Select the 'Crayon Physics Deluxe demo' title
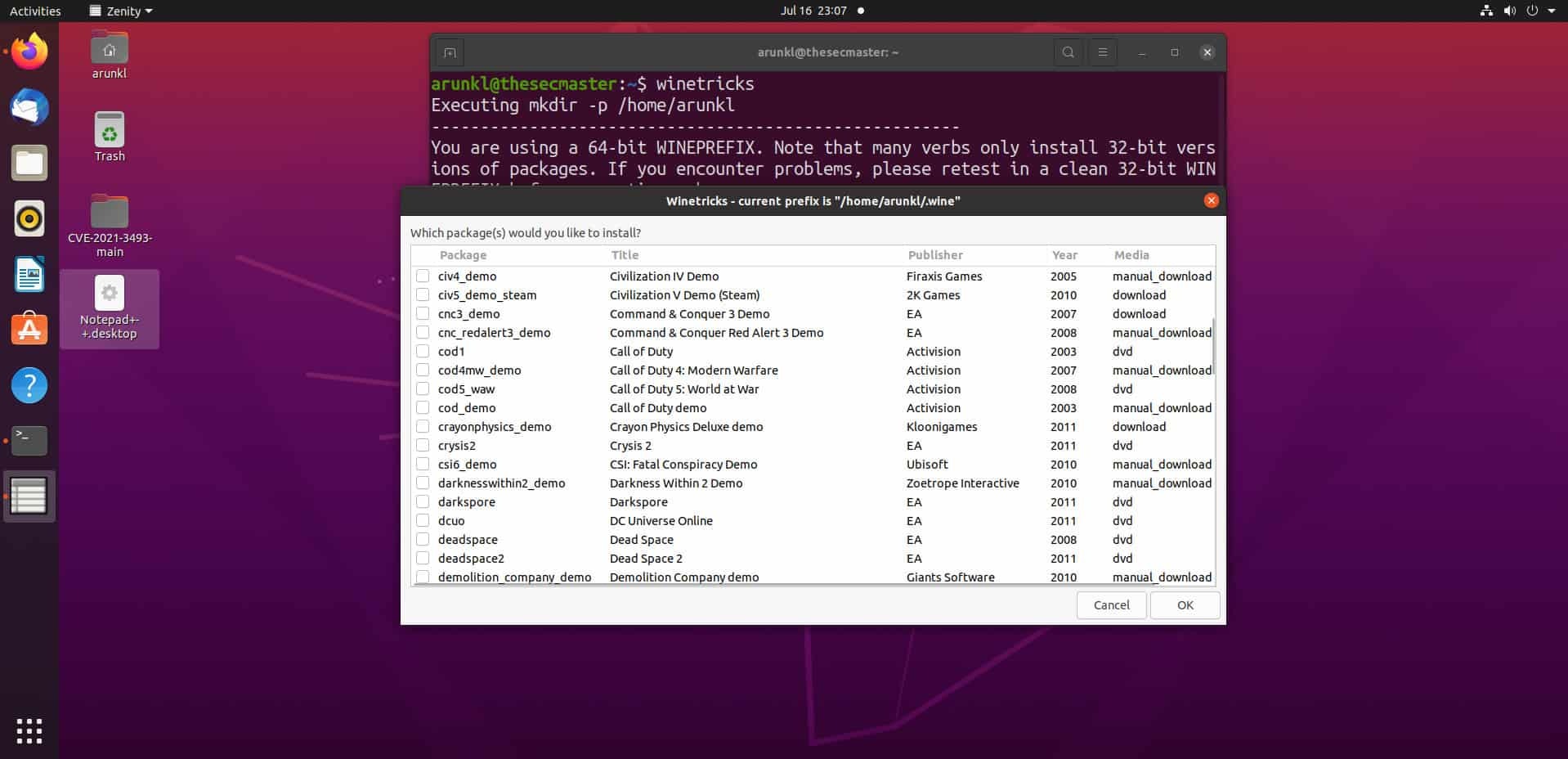This screenshot has width=1568, height=759. pos(686,426)
